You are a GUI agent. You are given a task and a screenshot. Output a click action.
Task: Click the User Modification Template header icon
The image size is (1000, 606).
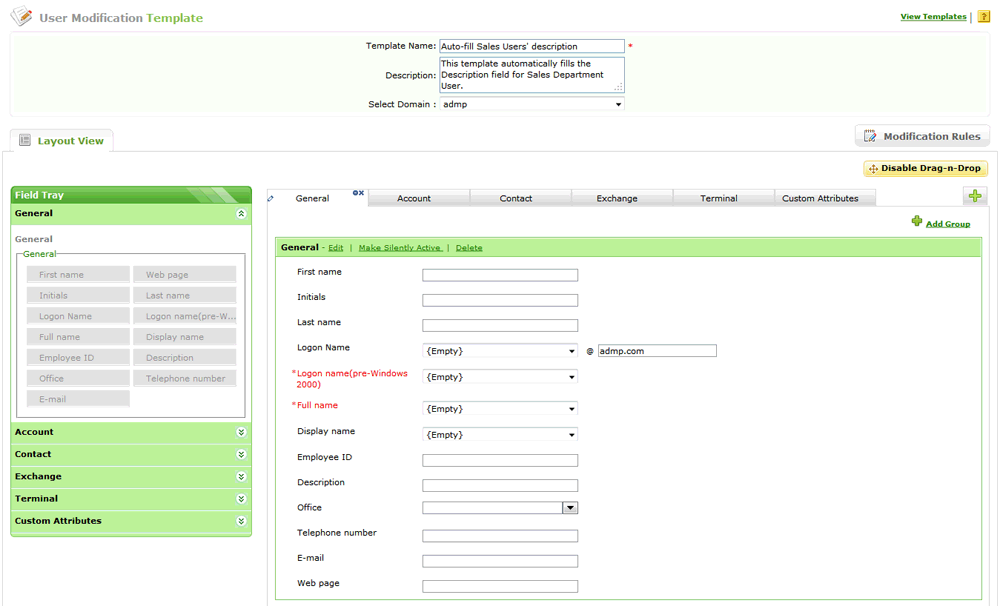pos(21,17)
